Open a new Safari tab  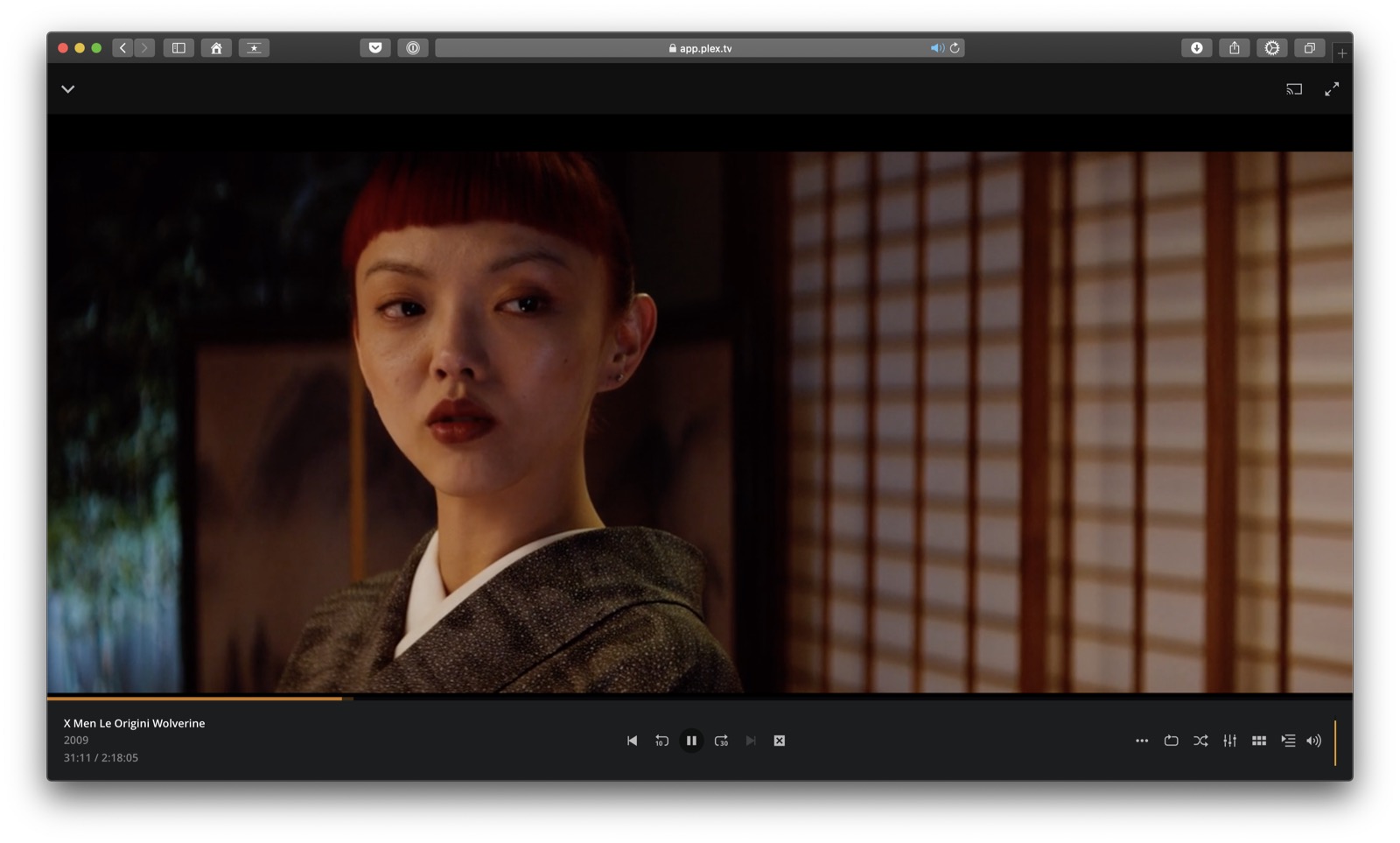click(x=1342, y=53)
